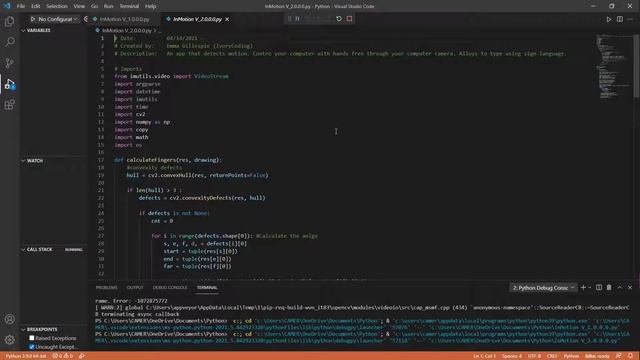Open the Selection menu
This screenshot has height=360, width=640.
point(57,6)
